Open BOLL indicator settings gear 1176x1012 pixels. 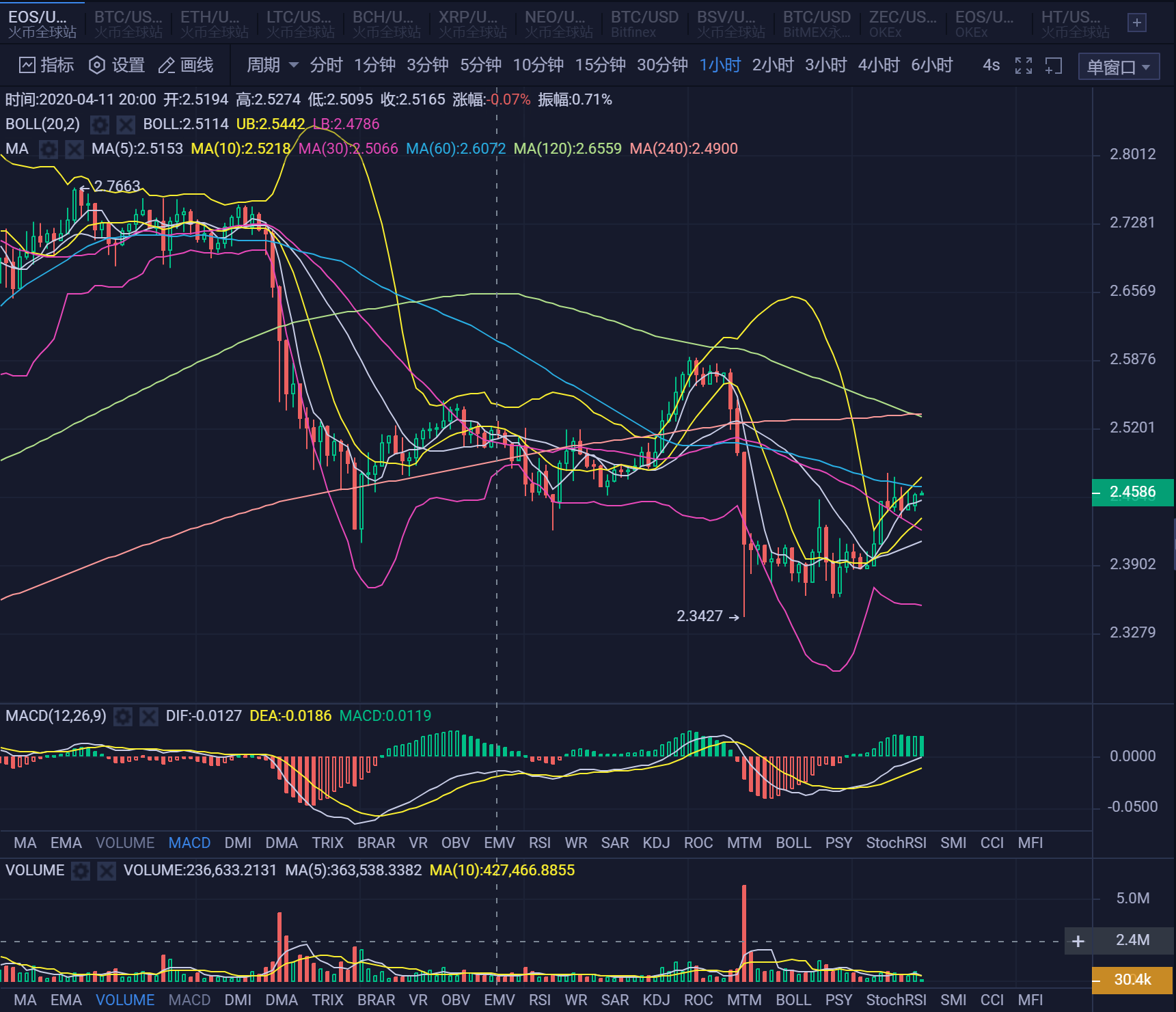100,124
